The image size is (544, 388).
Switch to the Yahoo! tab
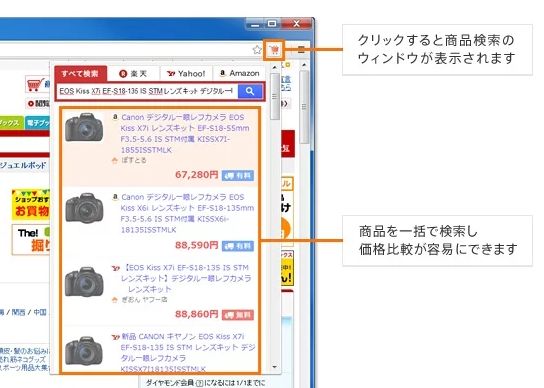pyautogui.click(x=186, y=74)
